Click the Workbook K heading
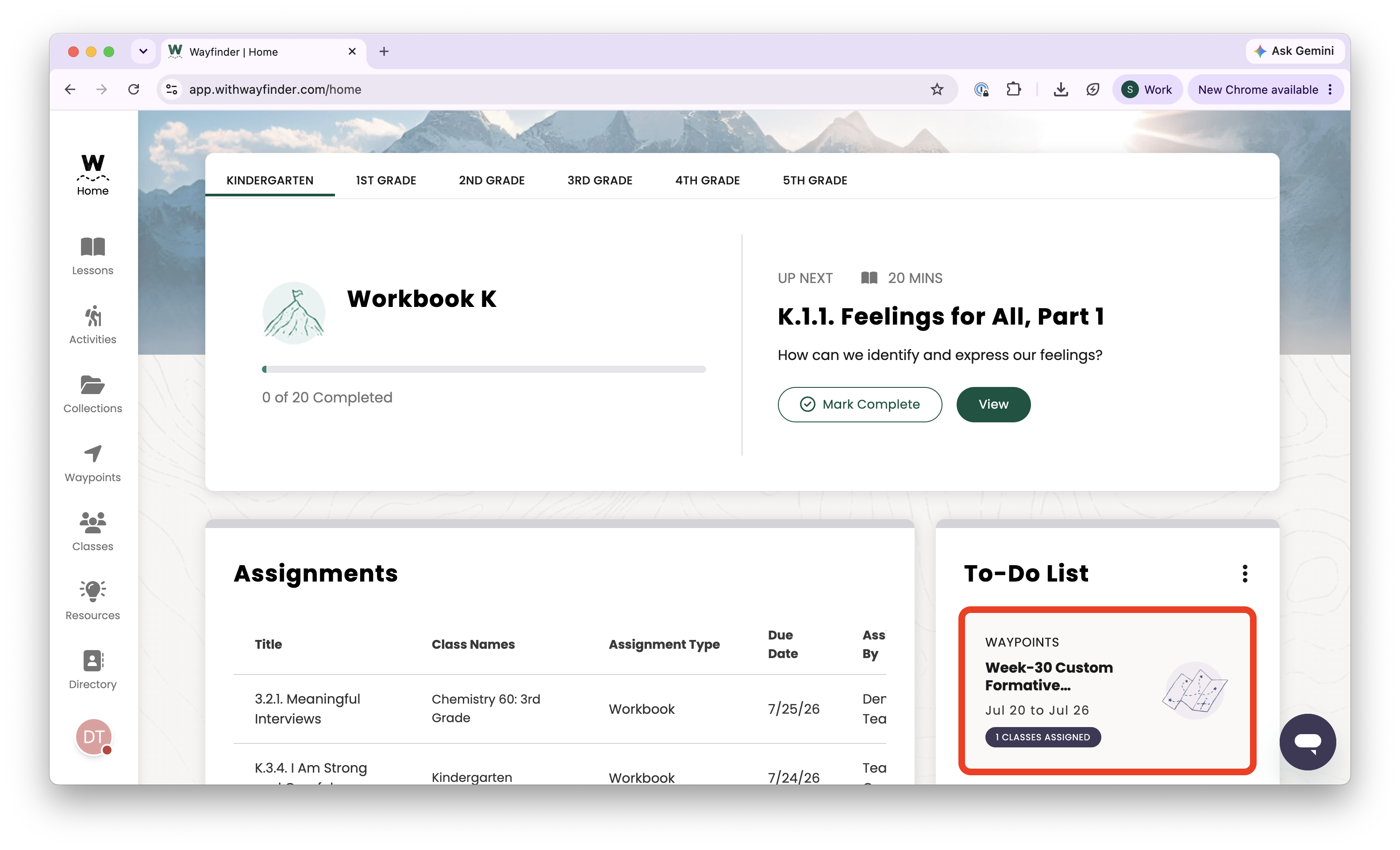This screenshot has width=1400, height=850. (x=422, y=299)
